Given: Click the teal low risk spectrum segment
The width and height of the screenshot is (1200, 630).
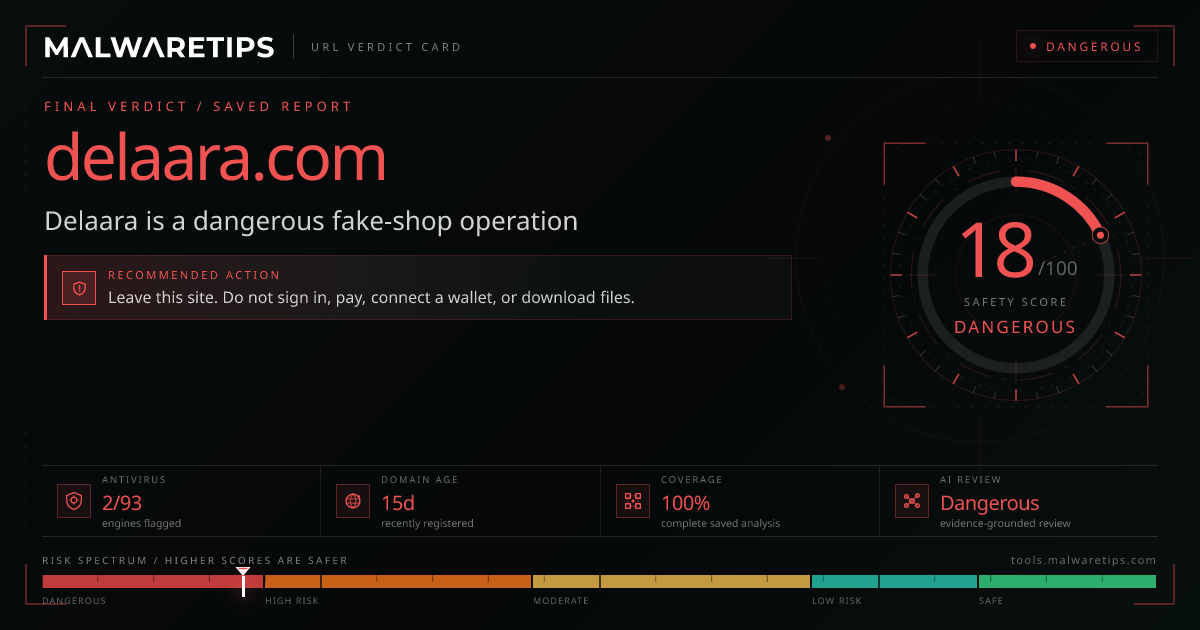Looking at the screenshot, I should point(894,581).
